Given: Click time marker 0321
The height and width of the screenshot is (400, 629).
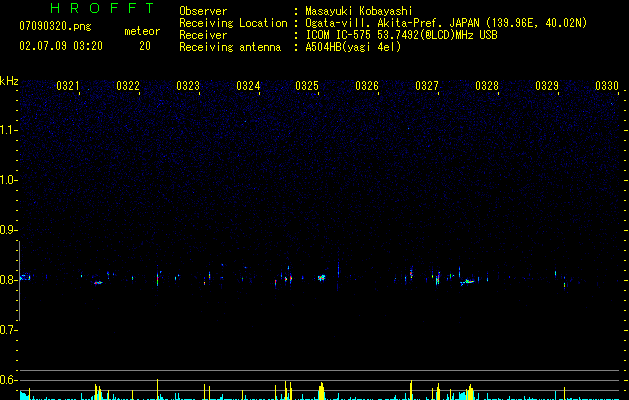Looking at the screenshot, I should click(x=68, y=86).
